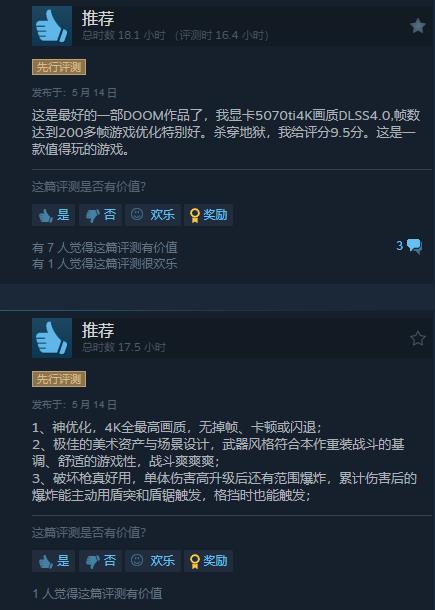
Task: Click the first review text about DOOM
Action: click(226, 132)
